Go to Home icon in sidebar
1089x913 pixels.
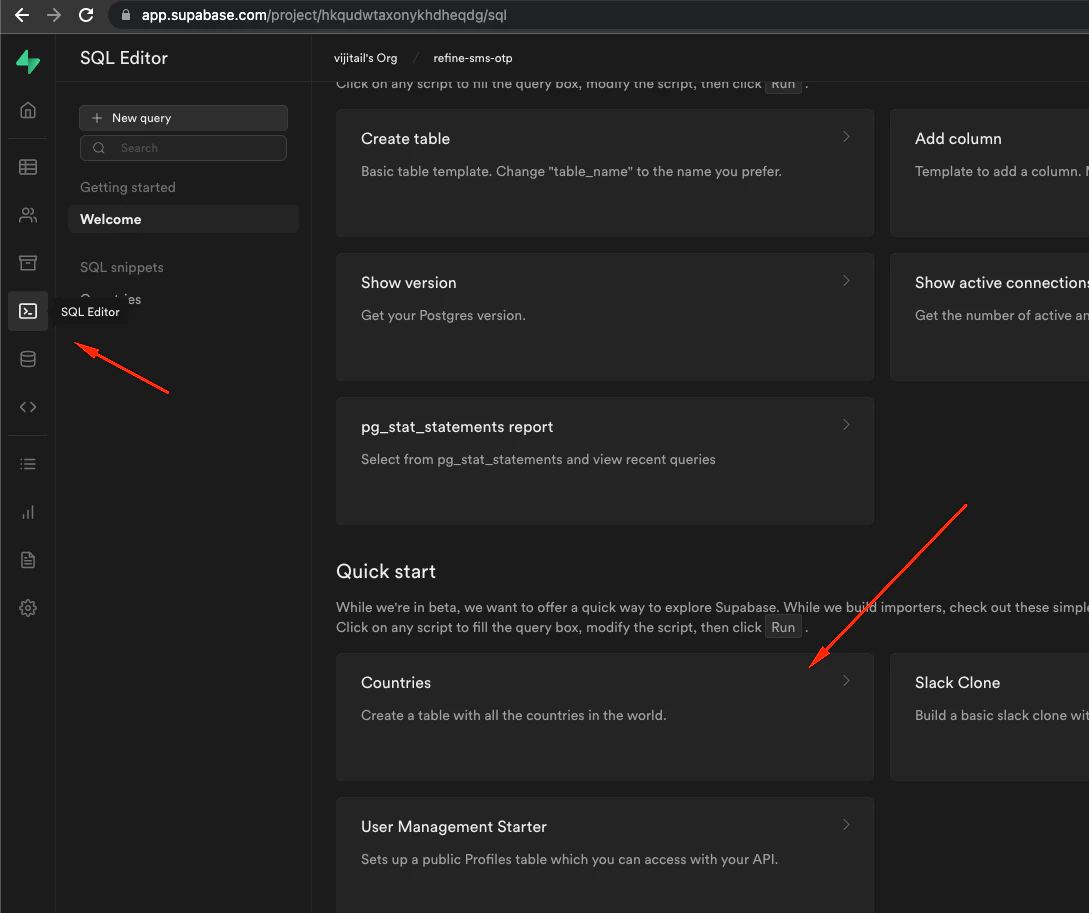pyautogui.click(x=28, y=110)
